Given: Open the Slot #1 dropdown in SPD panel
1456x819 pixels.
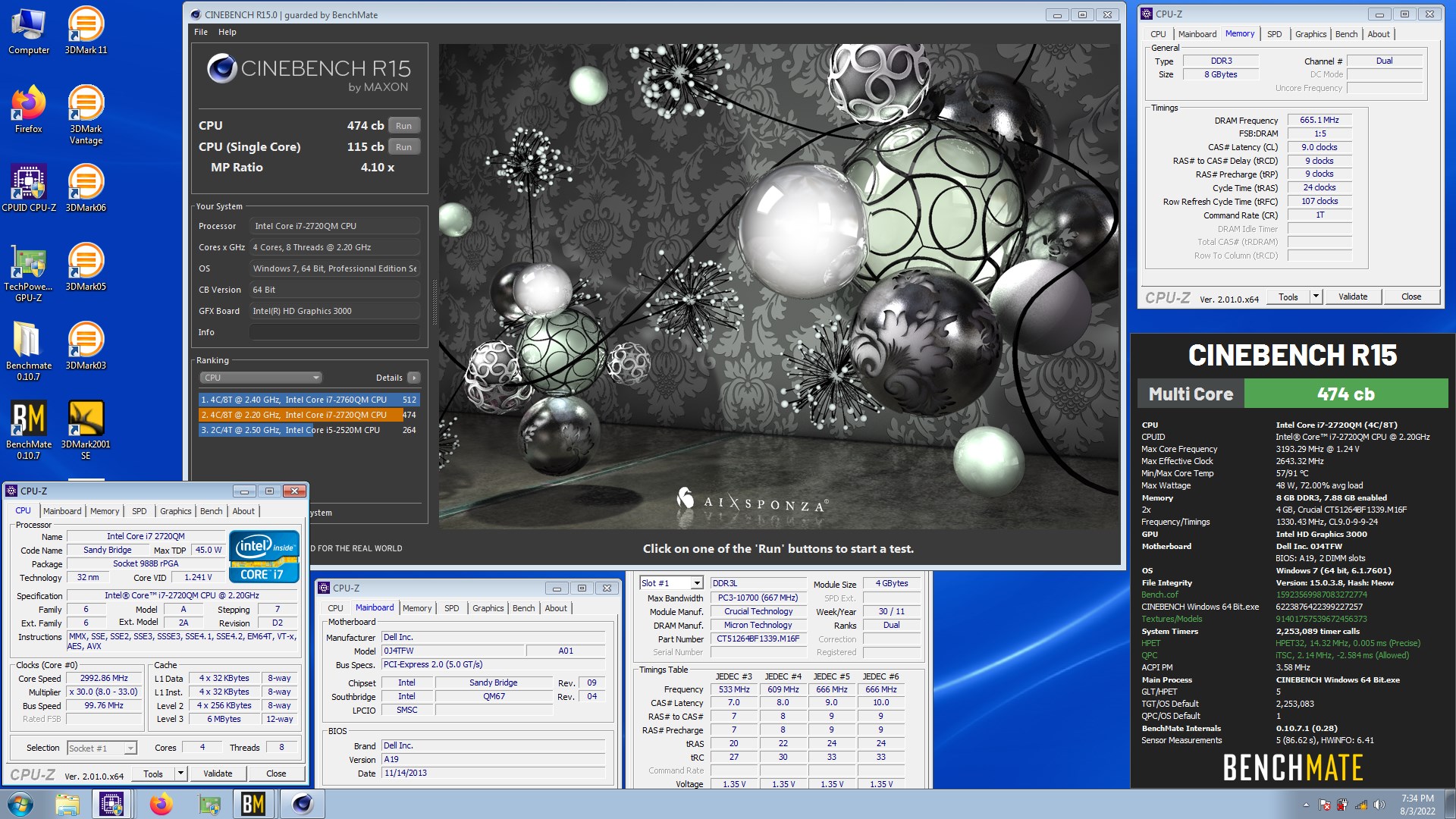Looking at the screenshot, I should [671, 583].
